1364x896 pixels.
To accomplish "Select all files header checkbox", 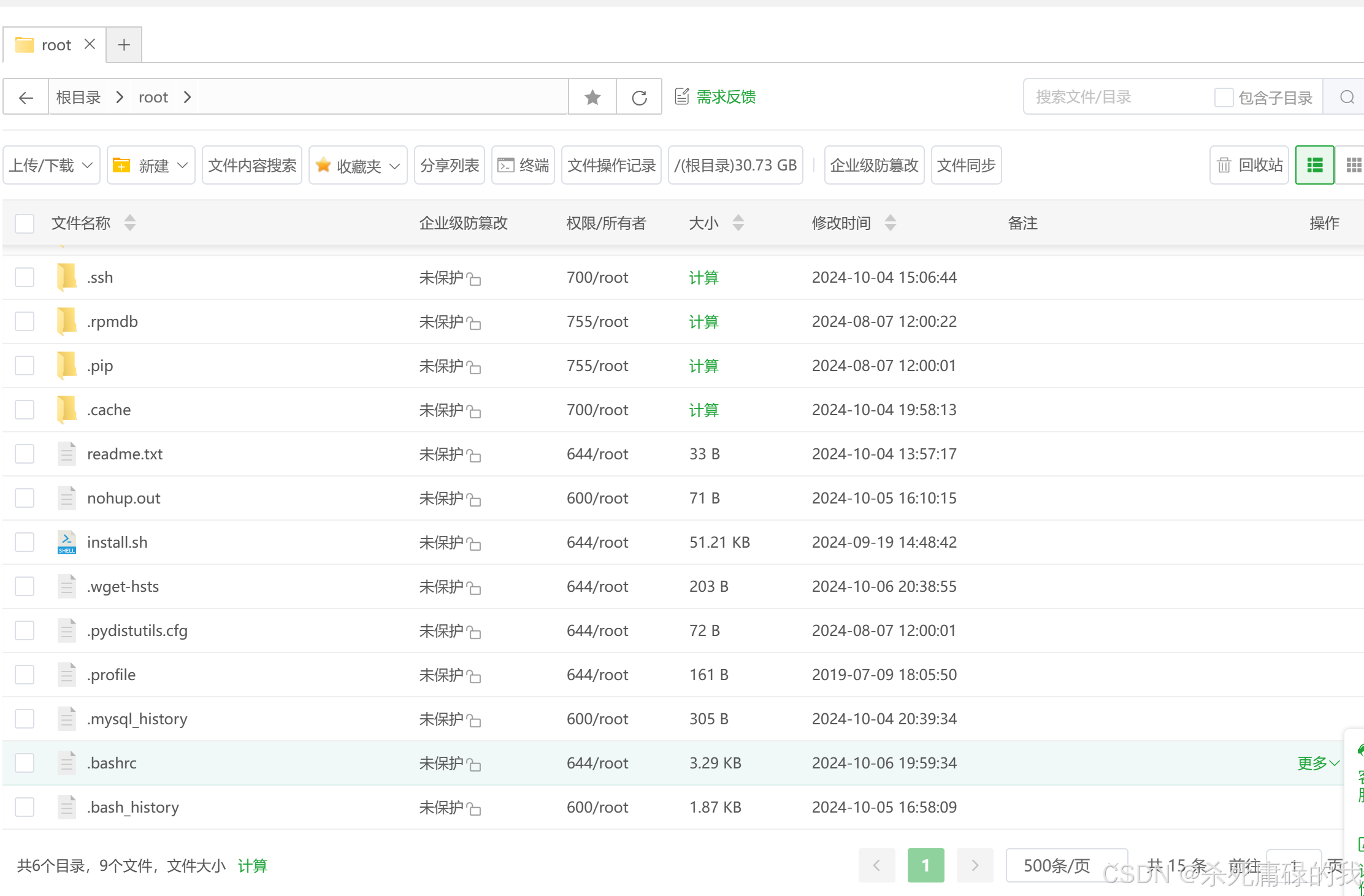I will (x=25, y=223).
